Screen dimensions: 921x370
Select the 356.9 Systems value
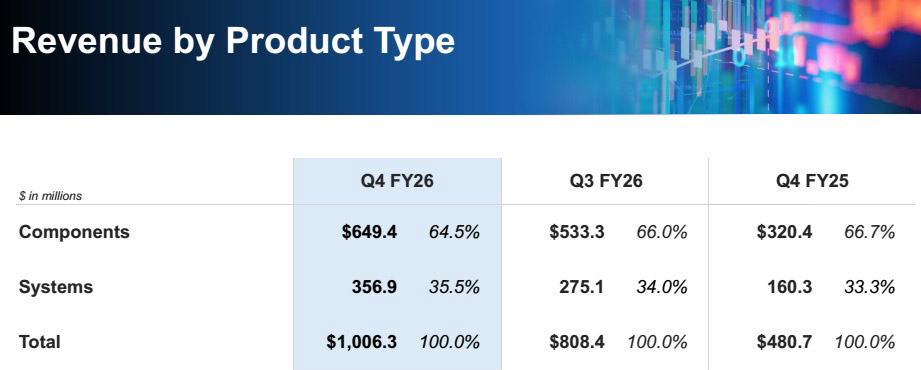click(374, 287)
